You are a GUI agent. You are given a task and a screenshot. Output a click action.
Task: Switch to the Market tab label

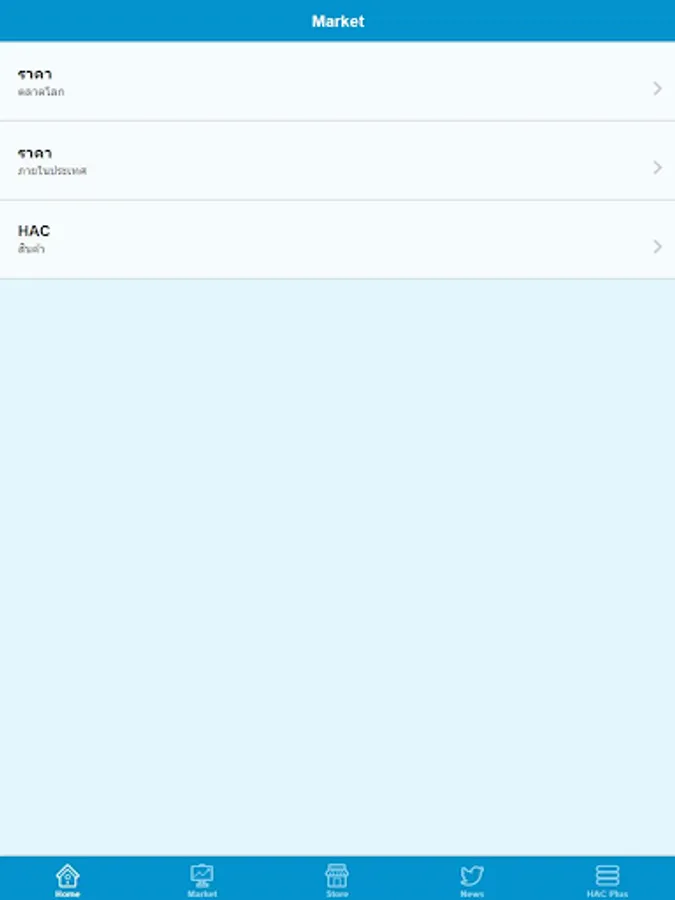tap(202, 894)
